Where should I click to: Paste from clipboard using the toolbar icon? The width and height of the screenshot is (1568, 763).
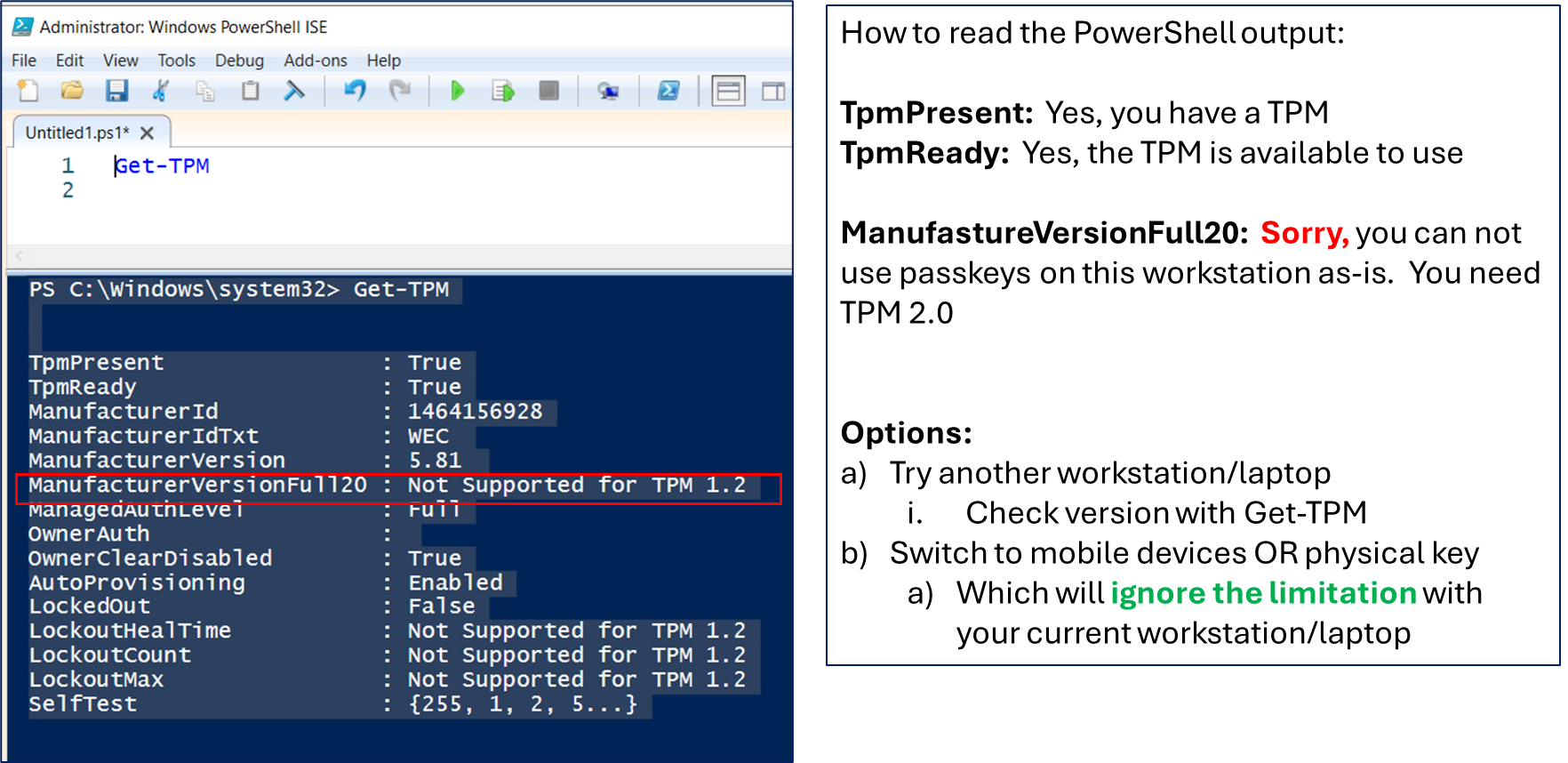[x=251, y=91]
